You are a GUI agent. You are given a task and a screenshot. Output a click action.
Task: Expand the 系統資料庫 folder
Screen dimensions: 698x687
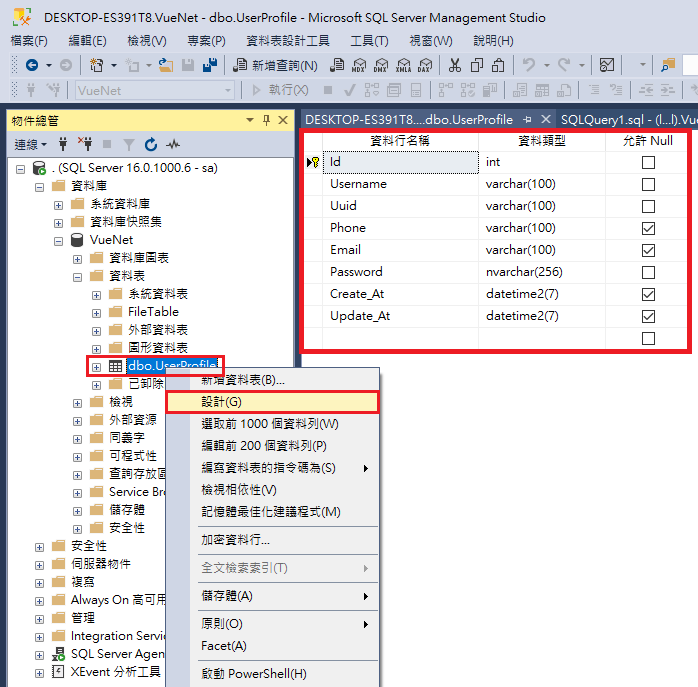tap(58, 205)
